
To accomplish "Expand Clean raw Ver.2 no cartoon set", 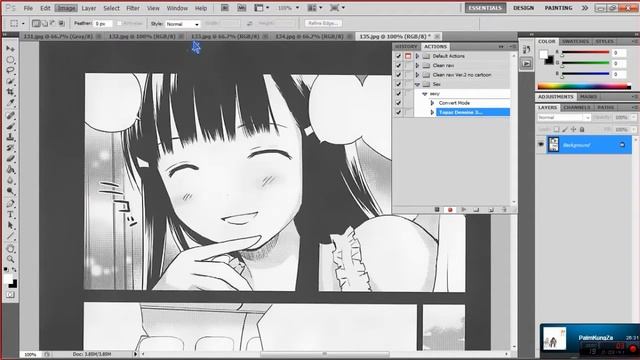I will (417, 75).
